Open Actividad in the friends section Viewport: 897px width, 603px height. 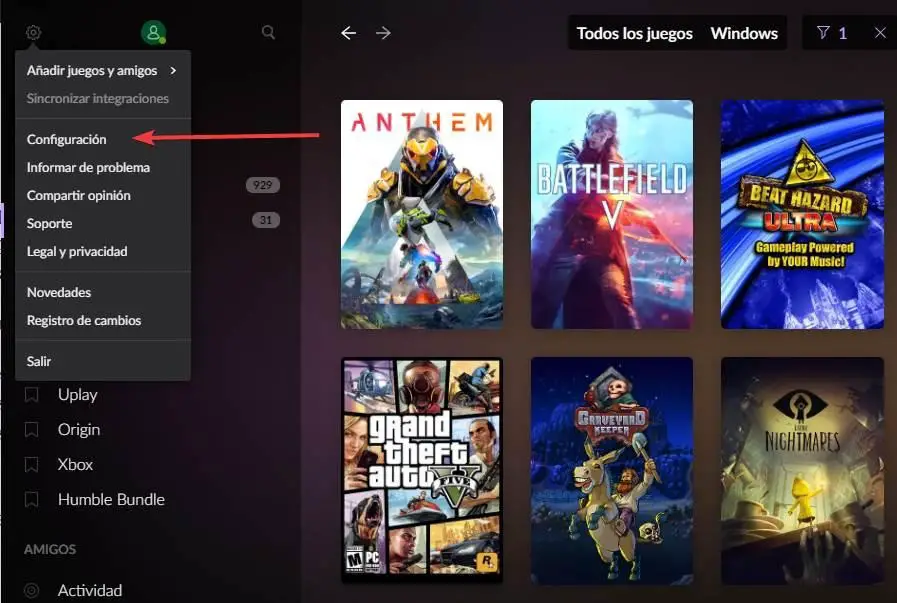(x=90, y=590)
